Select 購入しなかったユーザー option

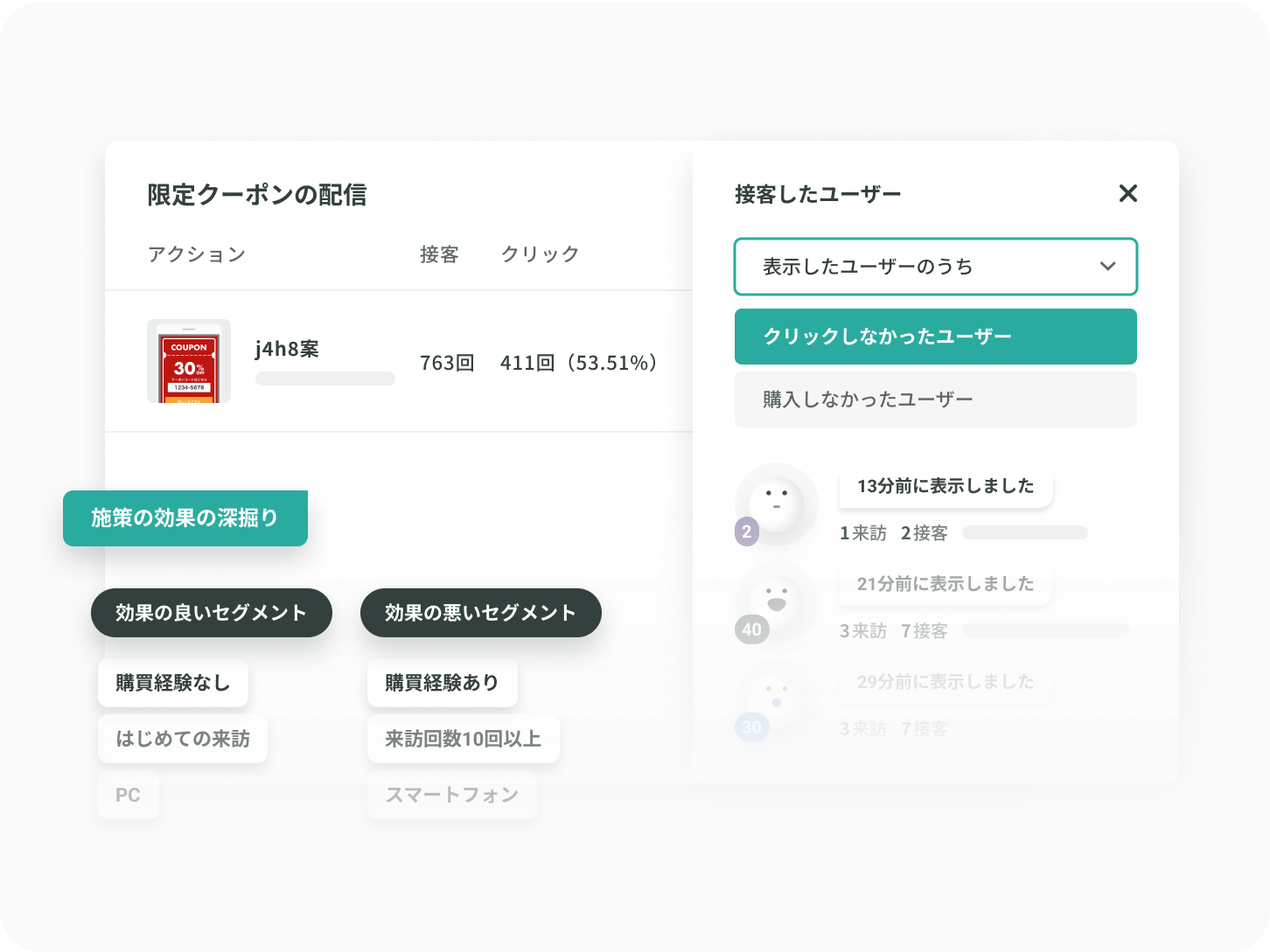[x=935, y=400]
